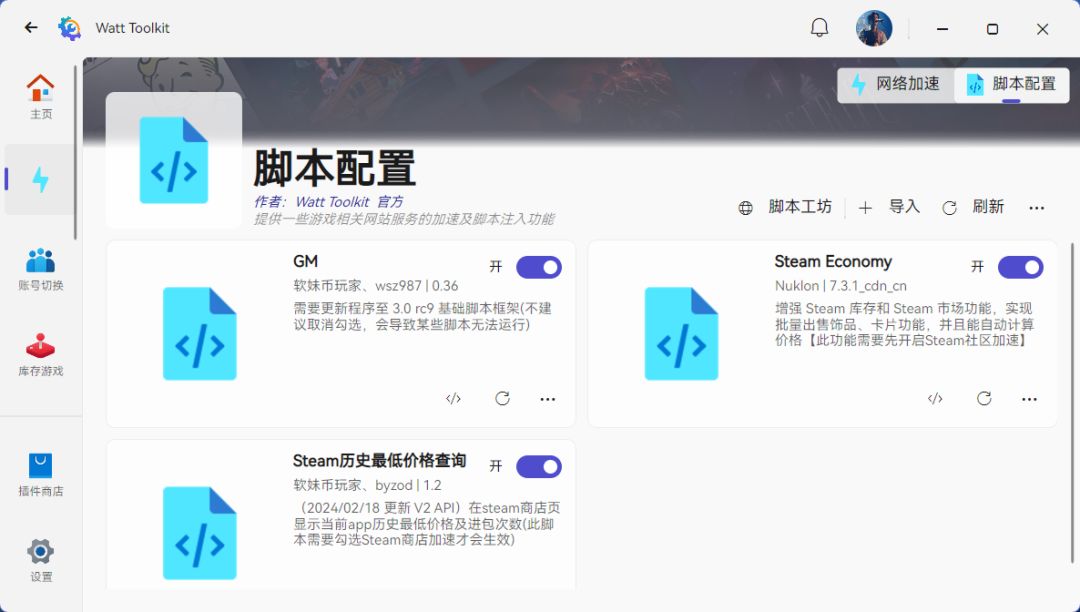The image size is (1080, 612).
Task: Click the Steam历史最低价格查询 title
Action: click(380, 461)
